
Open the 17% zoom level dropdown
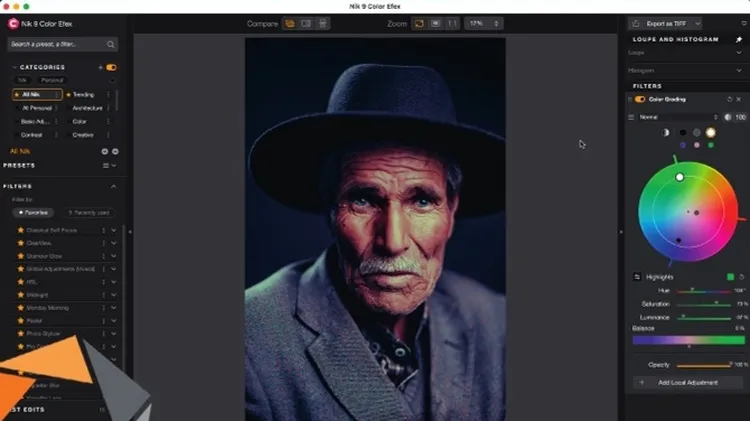coord(484,23)
